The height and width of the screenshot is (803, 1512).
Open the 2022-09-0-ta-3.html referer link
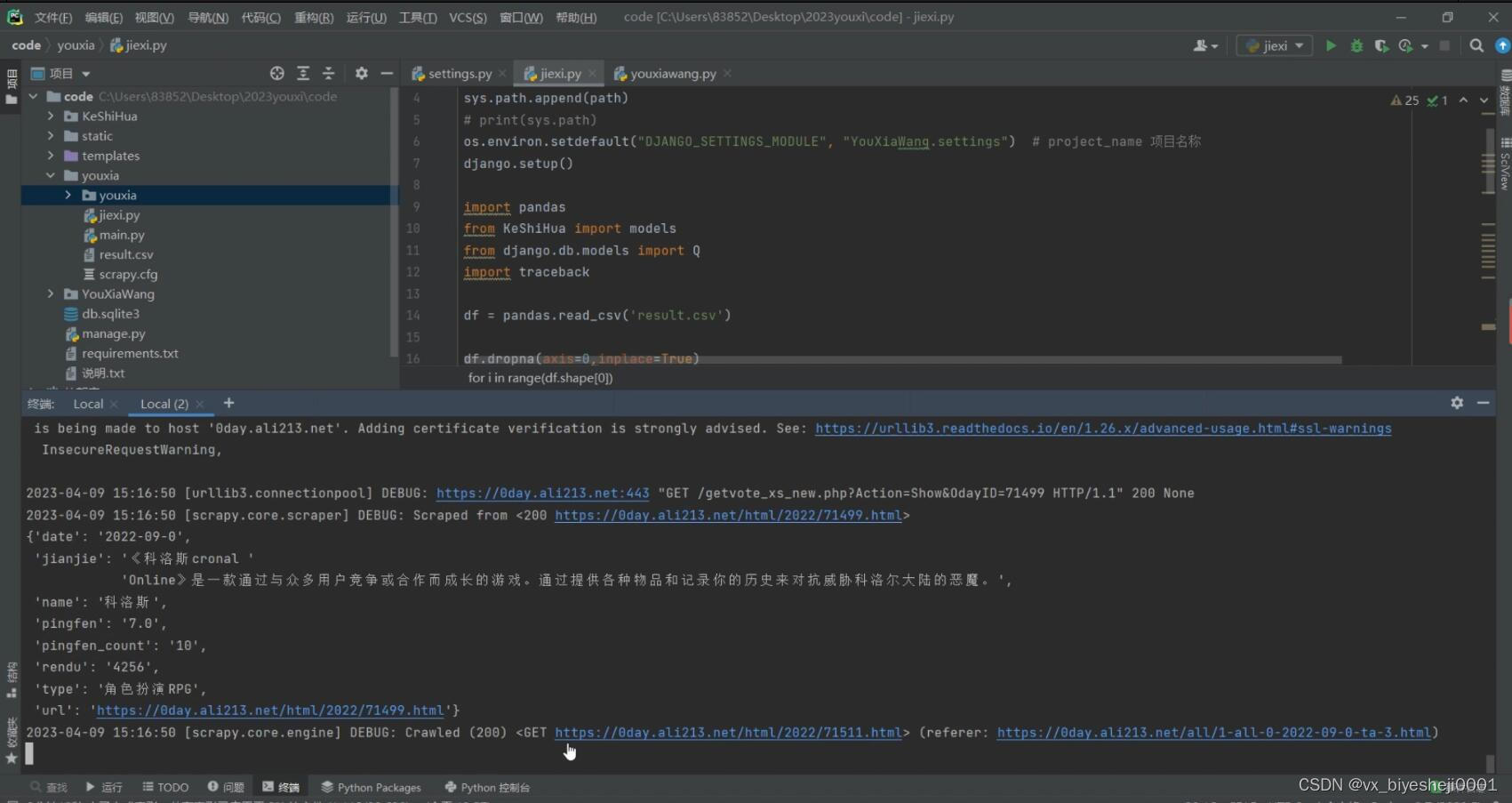[1213, 733]
